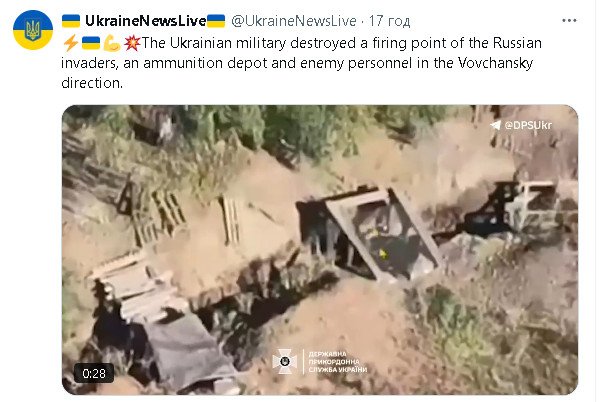Click the @DPSUkr watermark text

click(528, 125)
